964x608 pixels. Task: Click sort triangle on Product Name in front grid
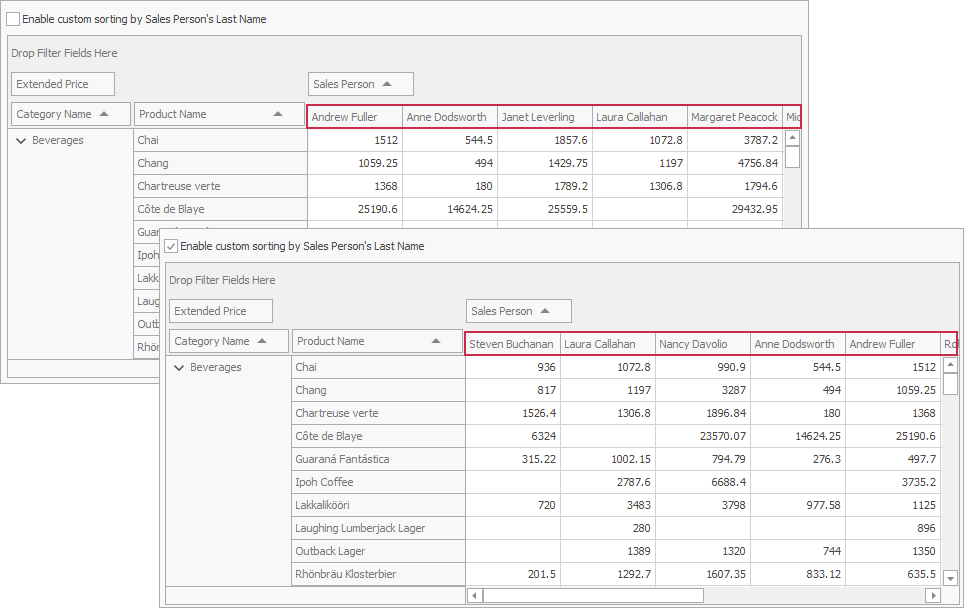pos(434,341)
